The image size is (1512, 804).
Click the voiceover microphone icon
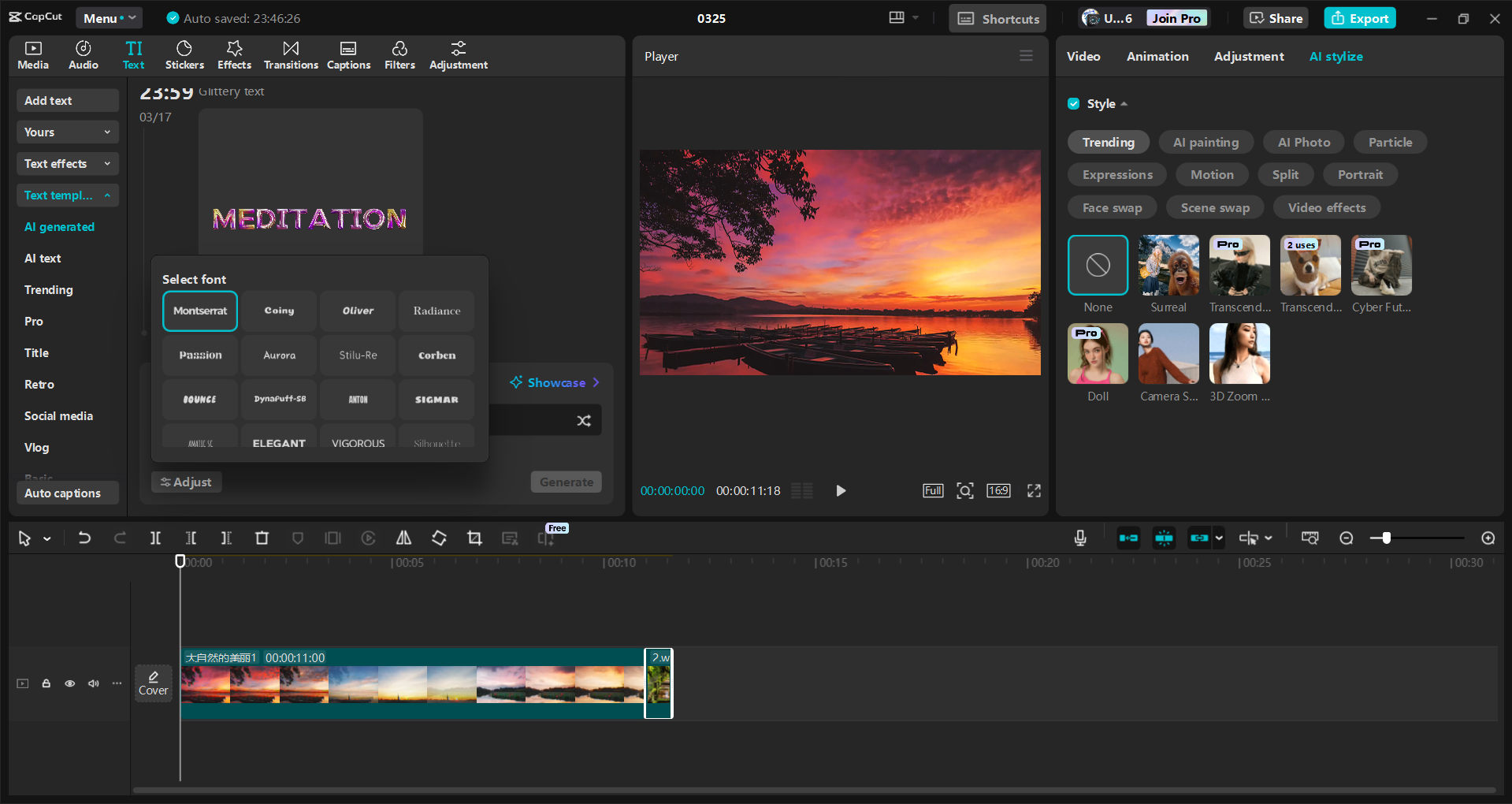(1079, 538)
